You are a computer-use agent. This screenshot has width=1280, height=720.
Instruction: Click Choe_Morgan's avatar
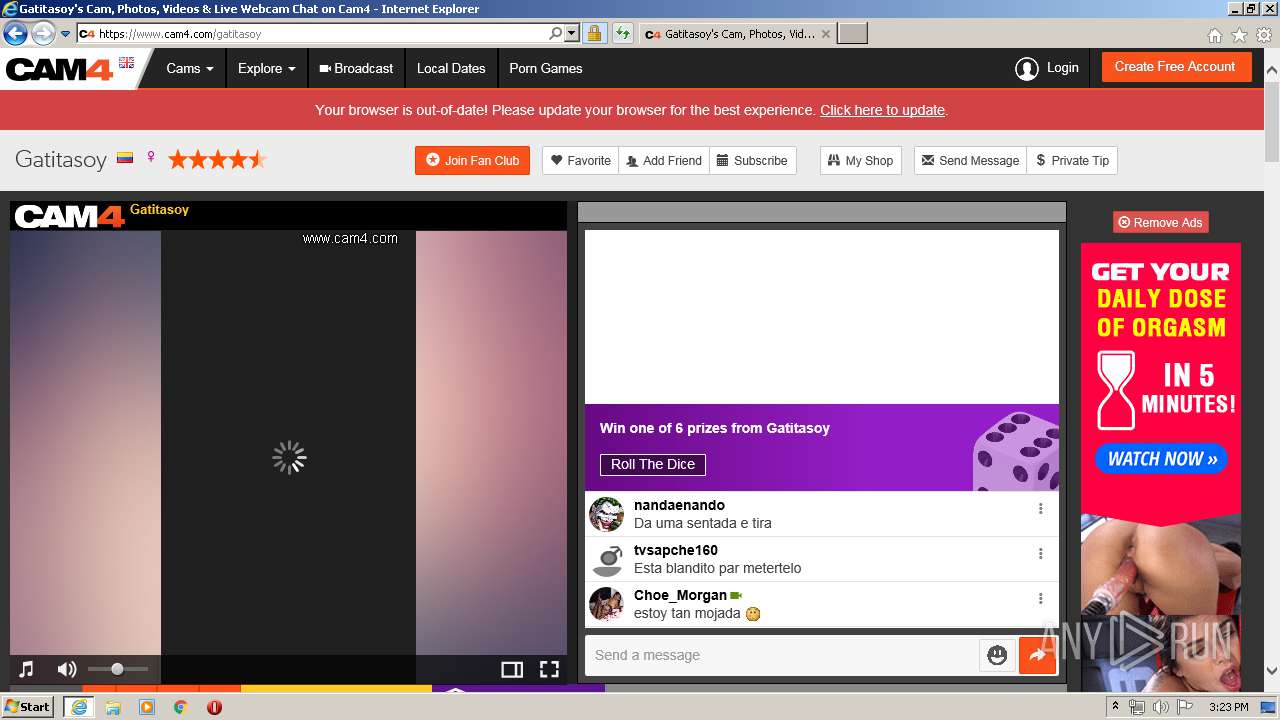pos(606,604)
